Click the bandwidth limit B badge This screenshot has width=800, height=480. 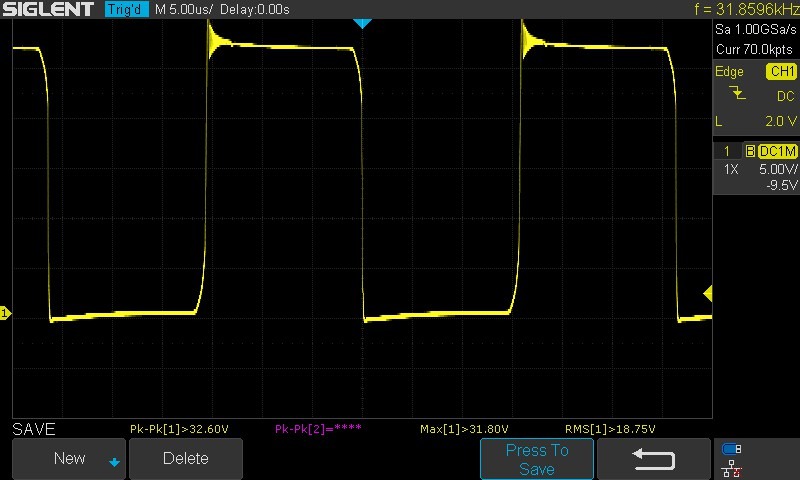(750, 151)
